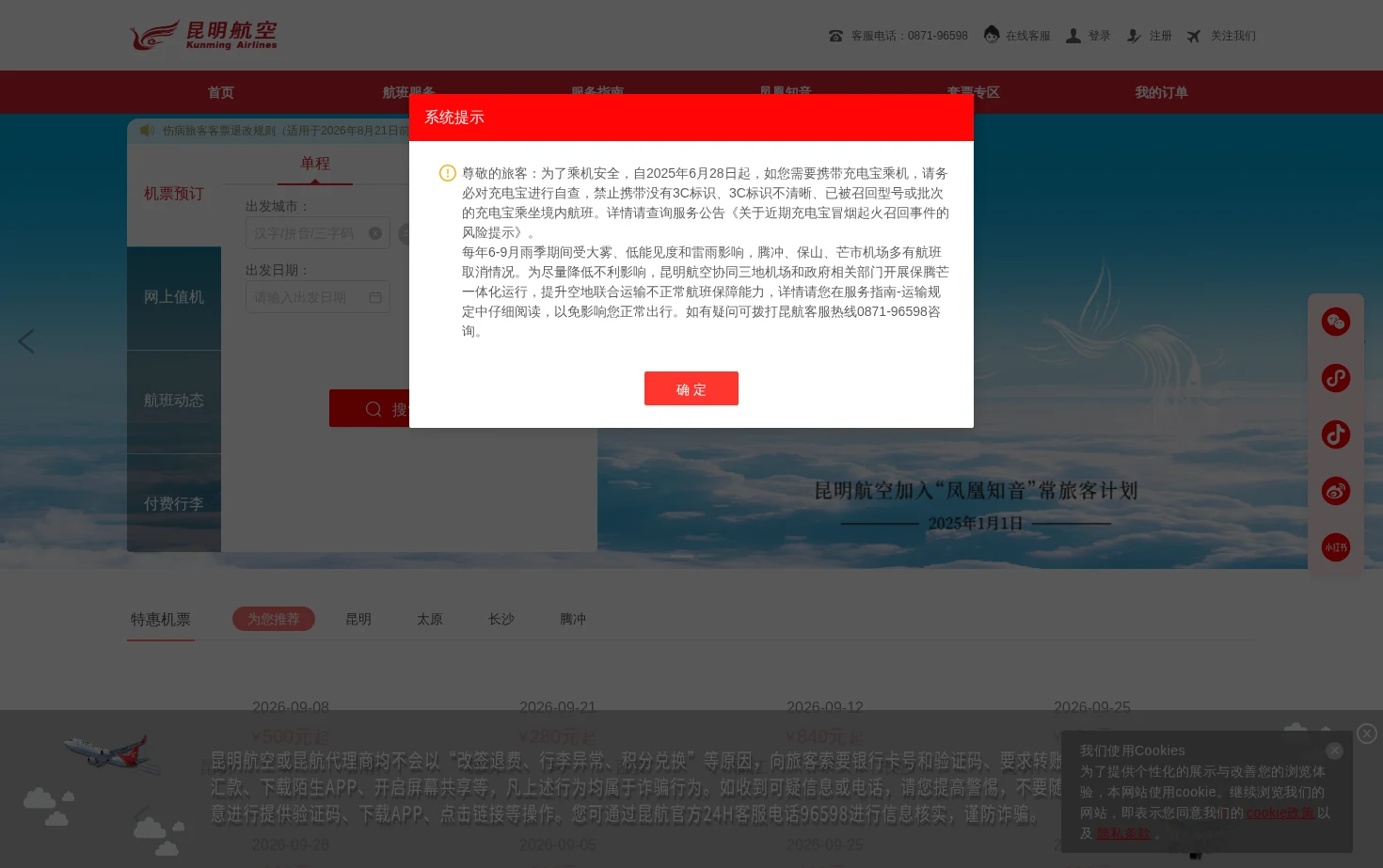Open the 隐私条款 privacy link

coord(1123,833)
